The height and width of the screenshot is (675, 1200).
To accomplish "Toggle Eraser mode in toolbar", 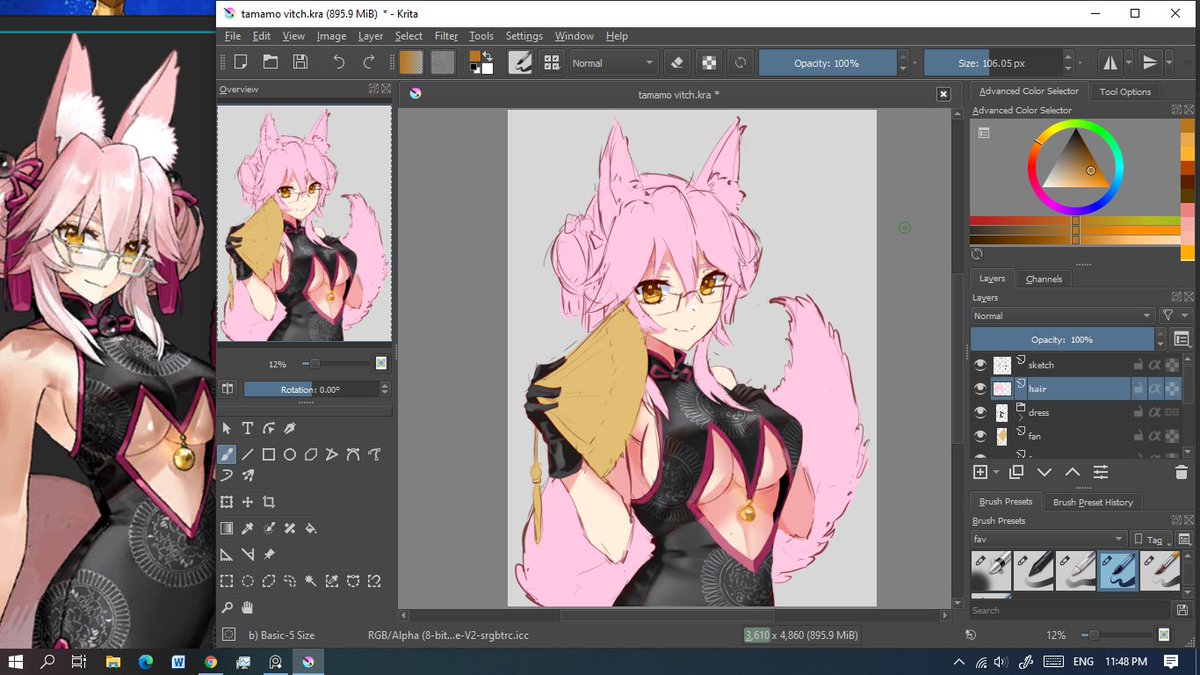I will (677, 62).
